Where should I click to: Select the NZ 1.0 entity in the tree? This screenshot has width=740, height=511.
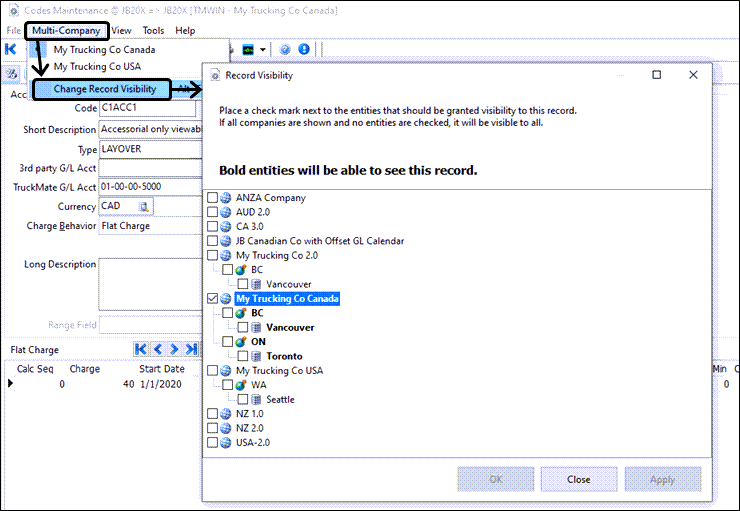(251, 413)
